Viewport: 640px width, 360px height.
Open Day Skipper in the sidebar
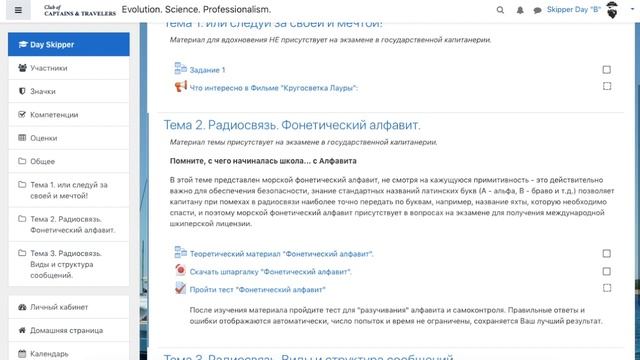69,44
